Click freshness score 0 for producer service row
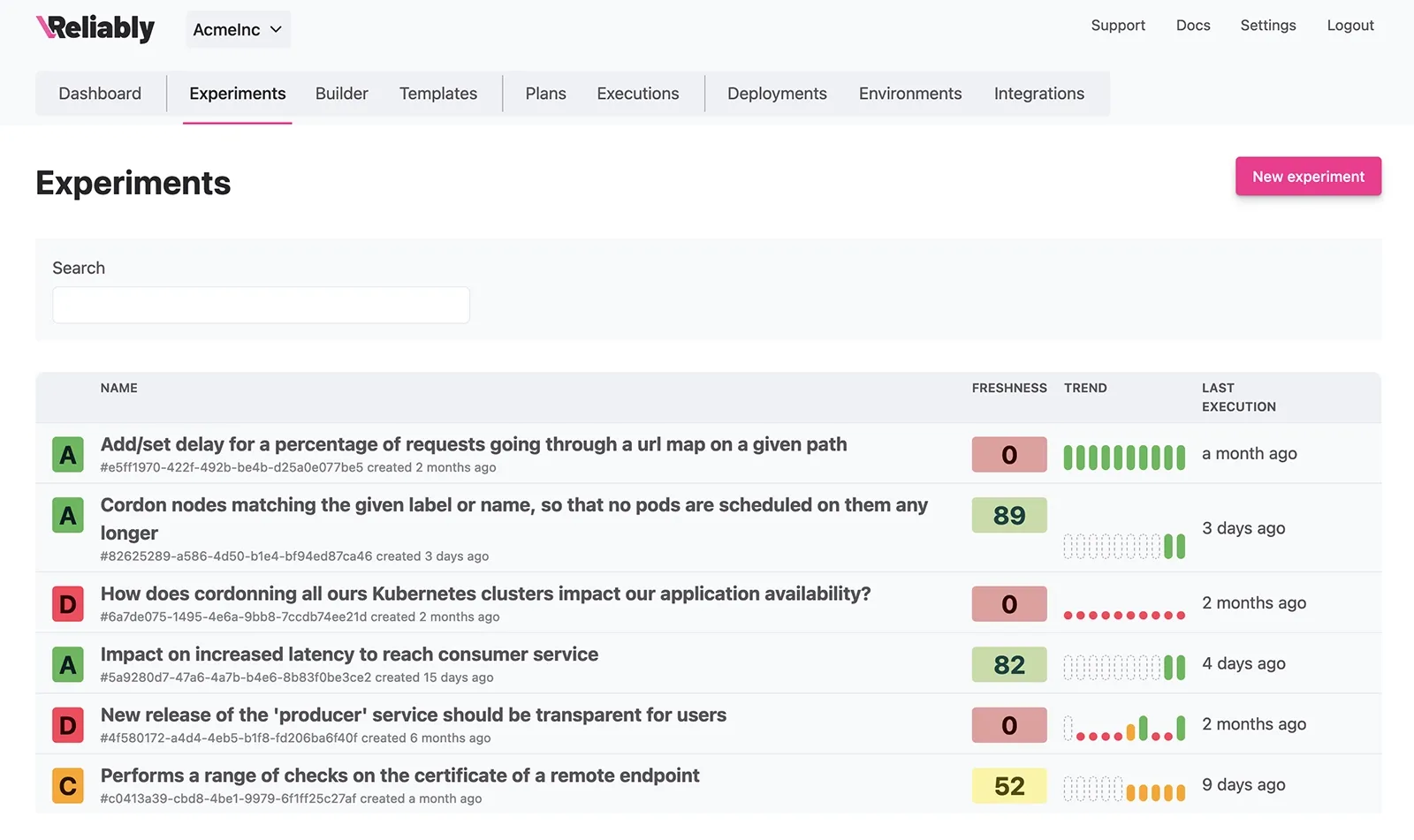The image size is (1414, 840). click(1009, 725)
